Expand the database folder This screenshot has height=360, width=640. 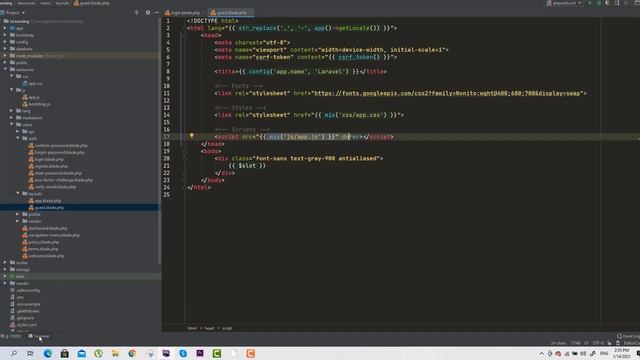click(x=5, y=49)
